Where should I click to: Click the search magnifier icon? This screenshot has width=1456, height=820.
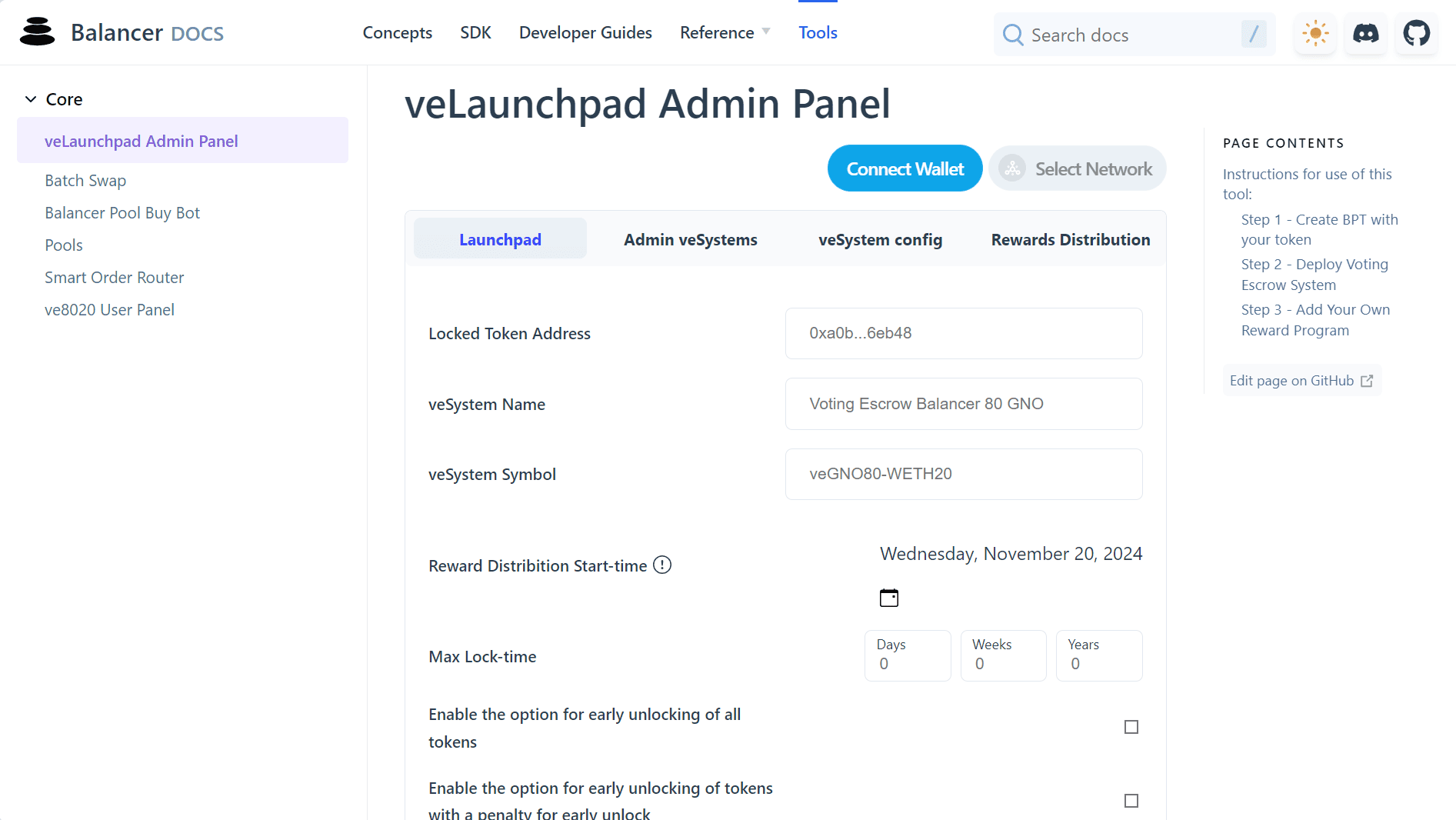(1013, 35)
